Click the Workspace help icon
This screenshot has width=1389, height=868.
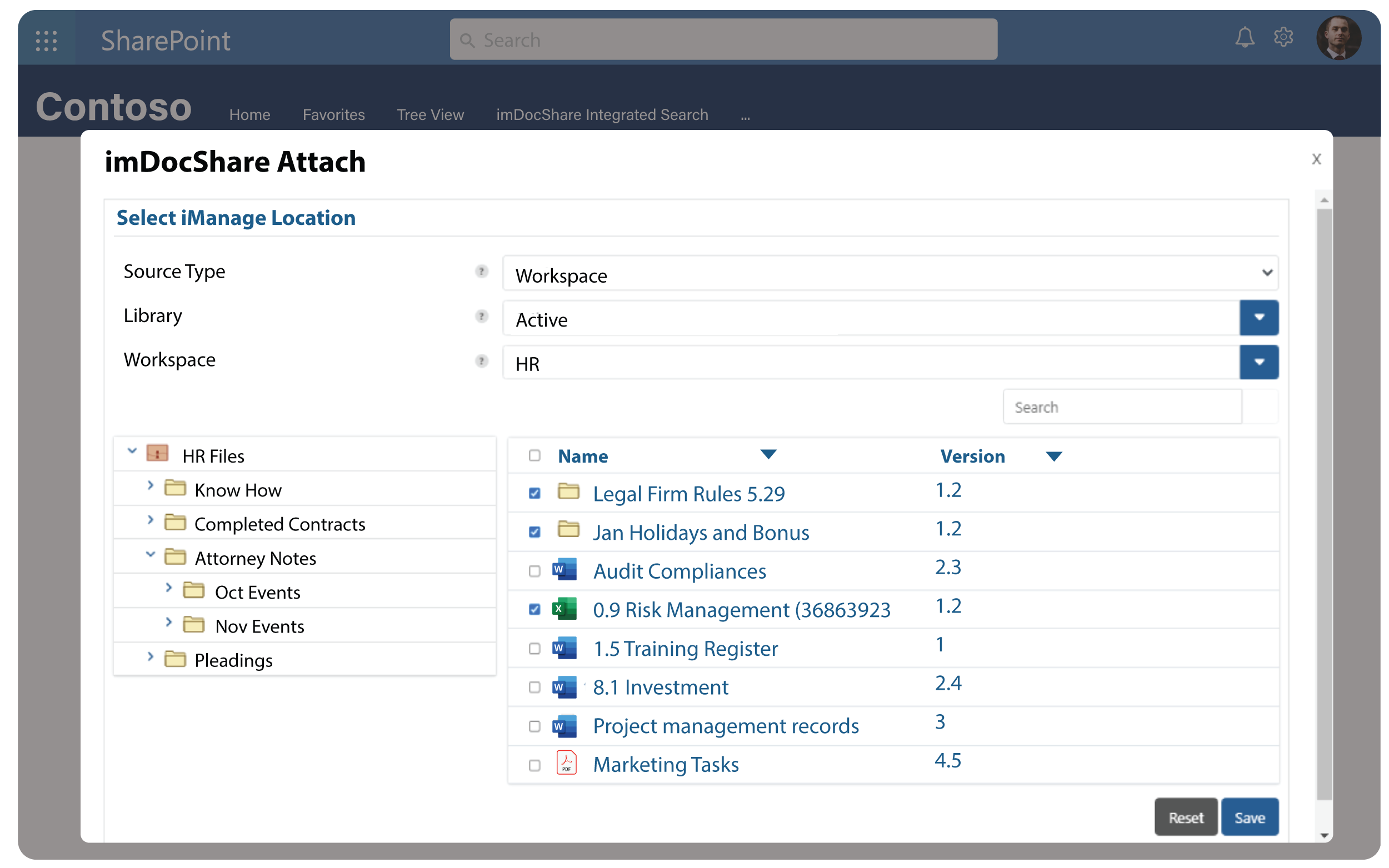coord(482,361)
